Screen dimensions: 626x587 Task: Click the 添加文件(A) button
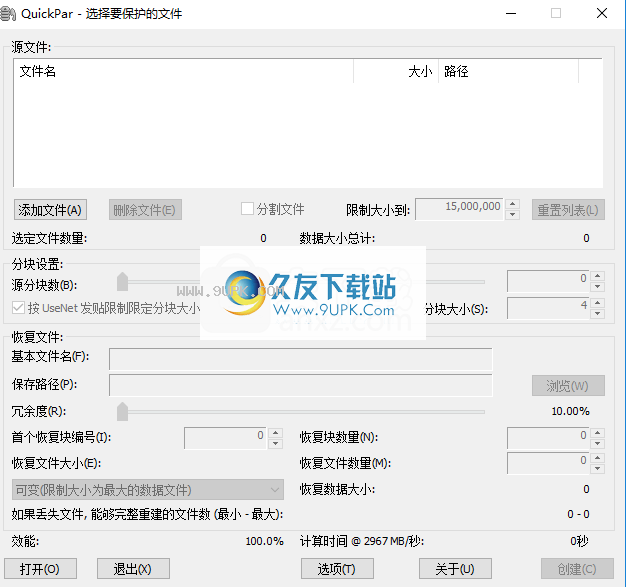pos(50,210)
